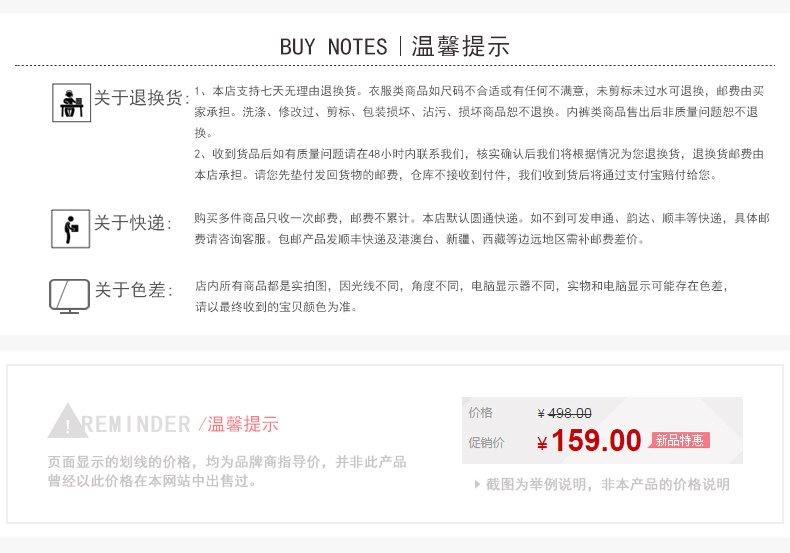Click the courier carrying box icon
This screenshot has height=553, width=790.
coord(67,227)
